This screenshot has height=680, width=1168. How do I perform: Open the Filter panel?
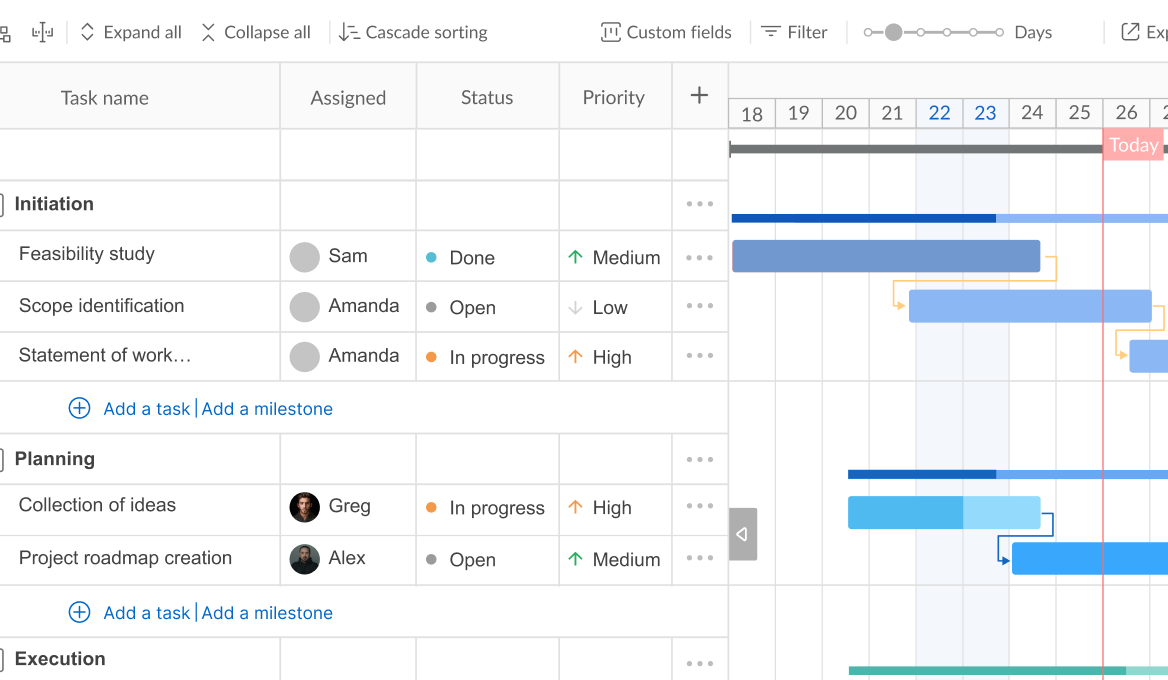point(794,32)
